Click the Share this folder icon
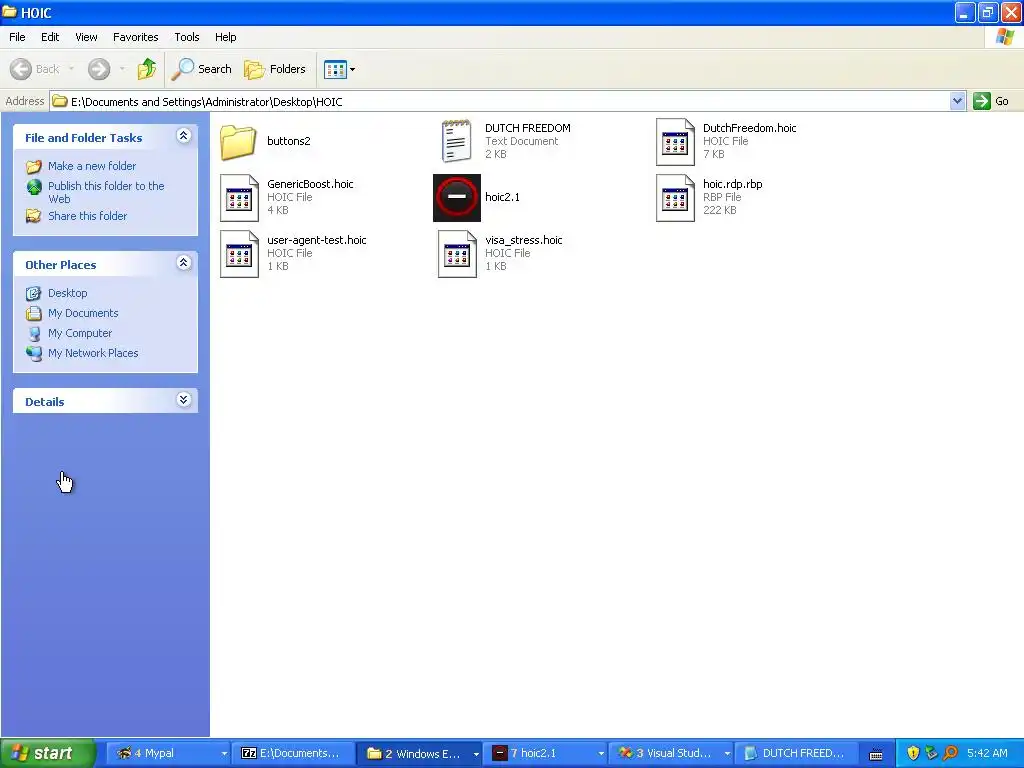 click(x=34, y=216)
